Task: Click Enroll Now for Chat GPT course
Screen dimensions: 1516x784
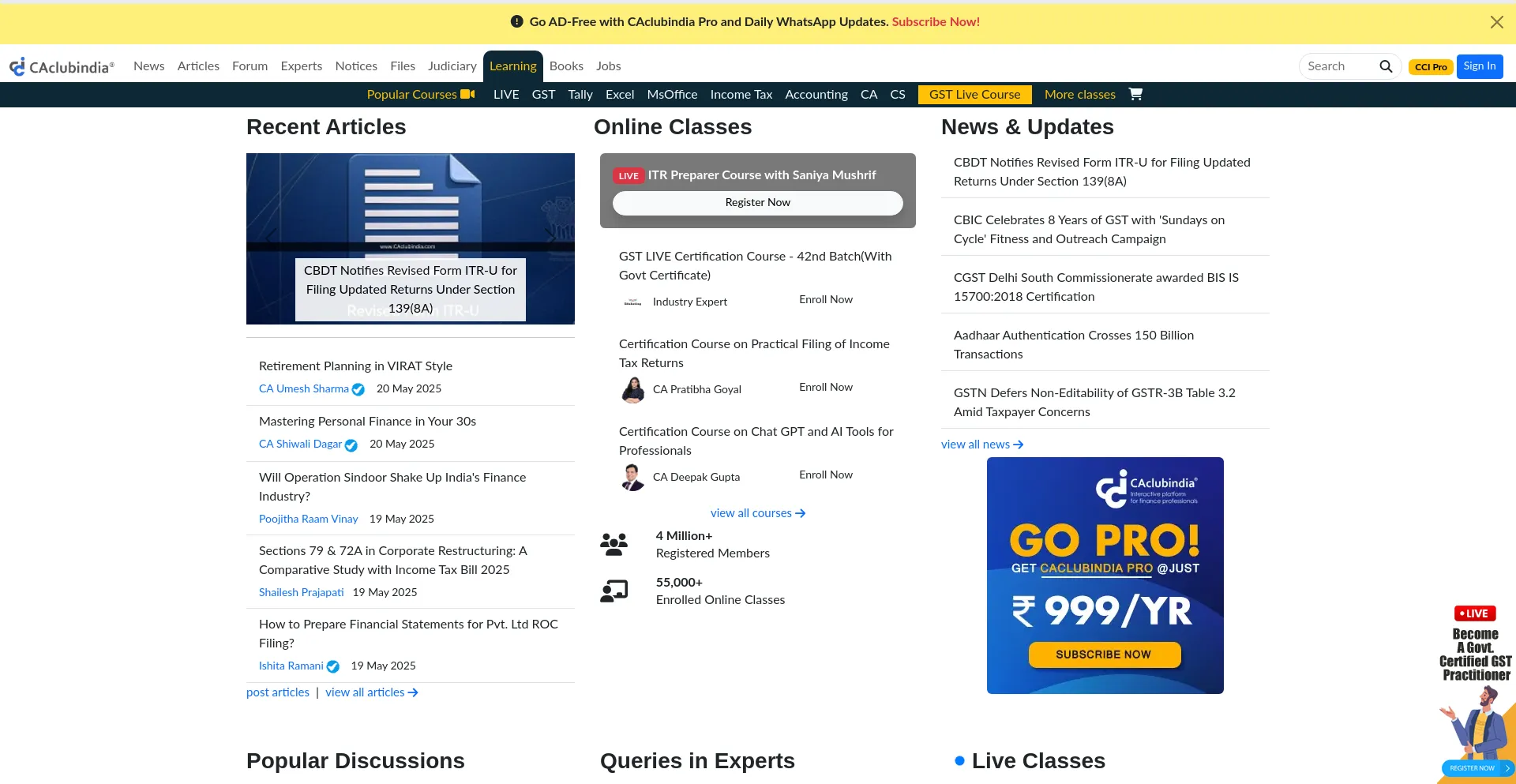Action: [x=826, y=475]
